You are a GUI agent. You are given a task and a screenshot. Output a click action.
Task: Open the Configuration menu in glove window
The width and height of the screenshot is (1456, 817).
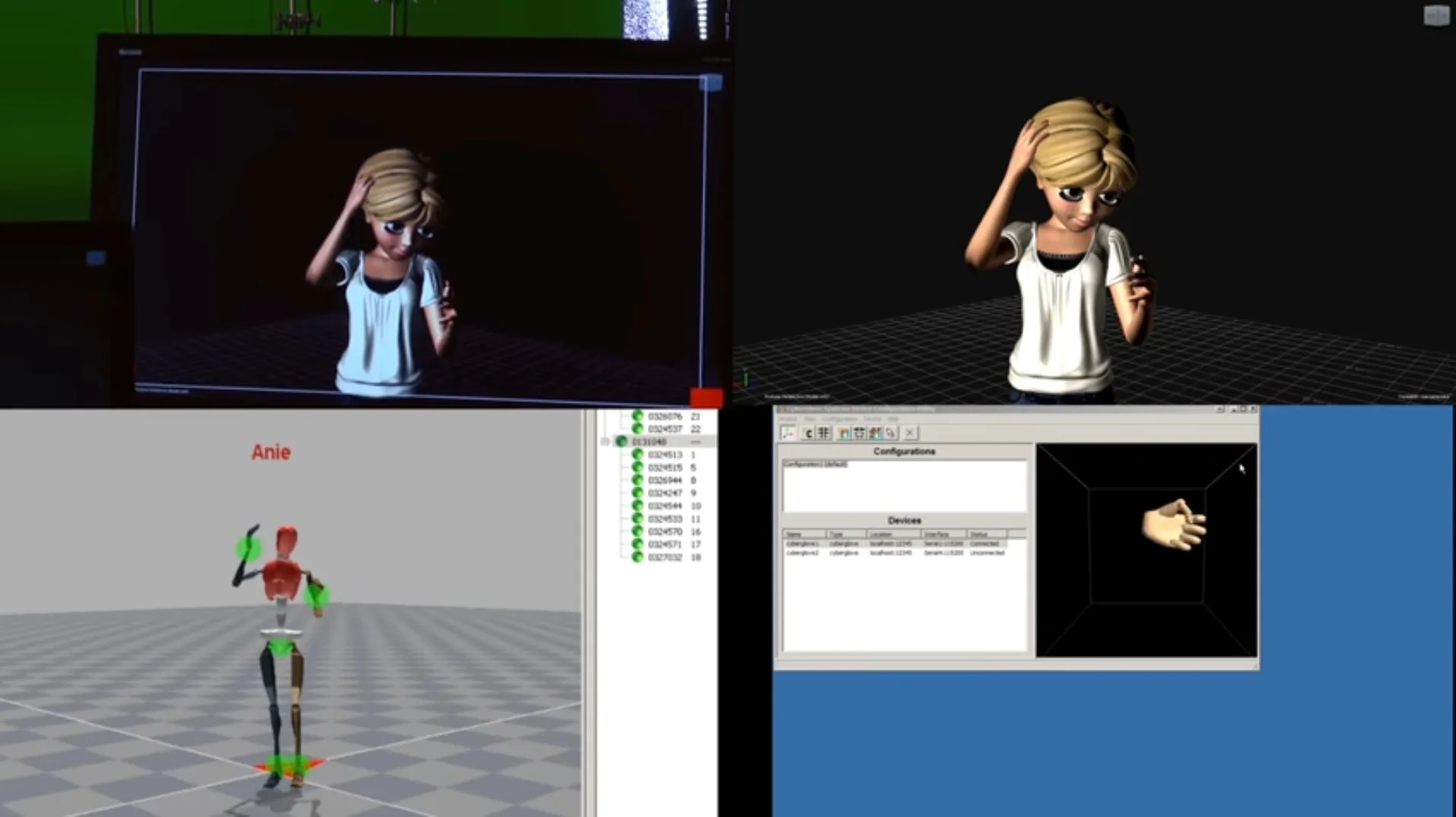tap(839, 419)
